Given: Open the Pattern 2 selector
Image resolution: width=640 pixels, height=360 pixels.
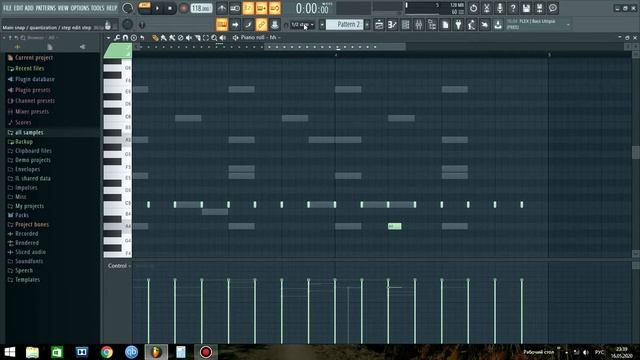Looking at the screenshot, I should coord(344,24).
